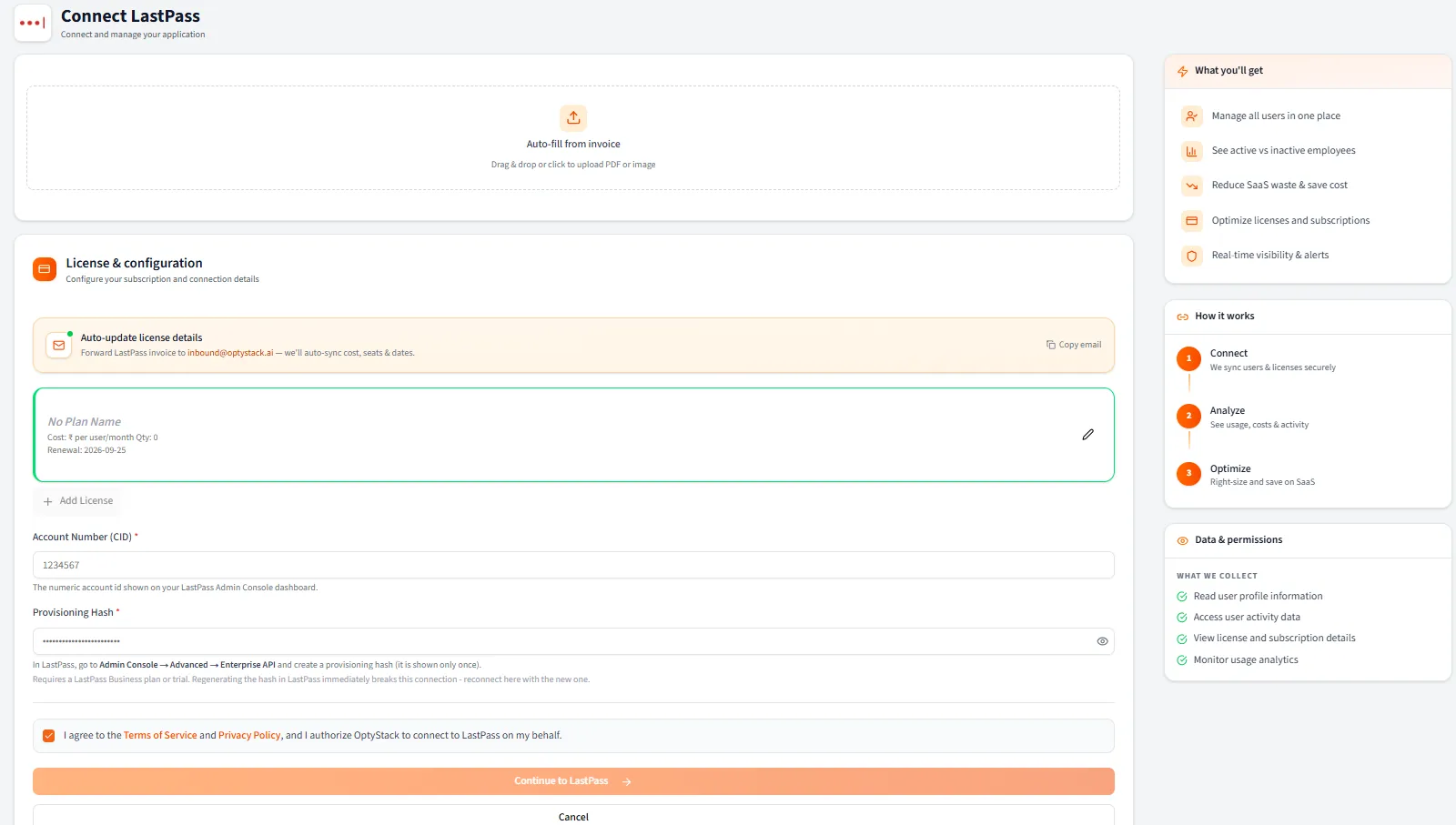1456x825 pixels.
Task: Select step 2 Analyze circle in How it works
Action: click(1188, 416)
